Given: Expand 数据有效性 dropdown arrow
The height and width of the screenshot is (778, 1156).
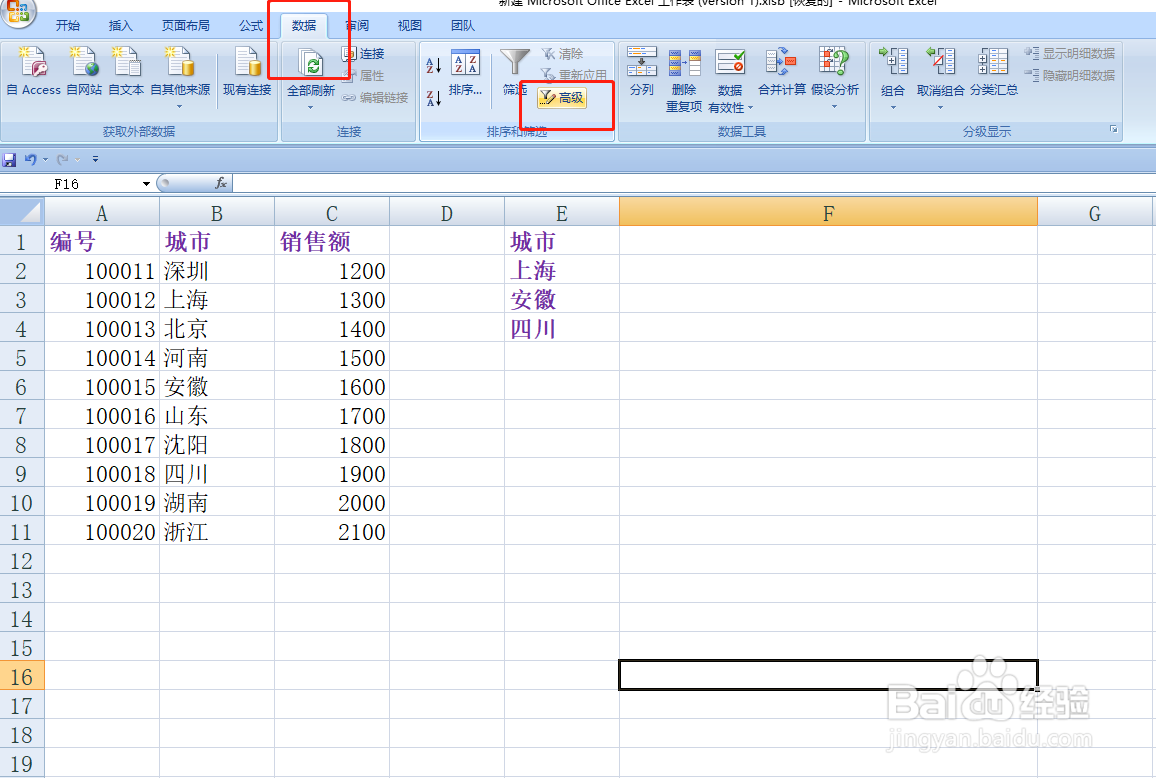Looking at the screenshot, I should [751, 108].
